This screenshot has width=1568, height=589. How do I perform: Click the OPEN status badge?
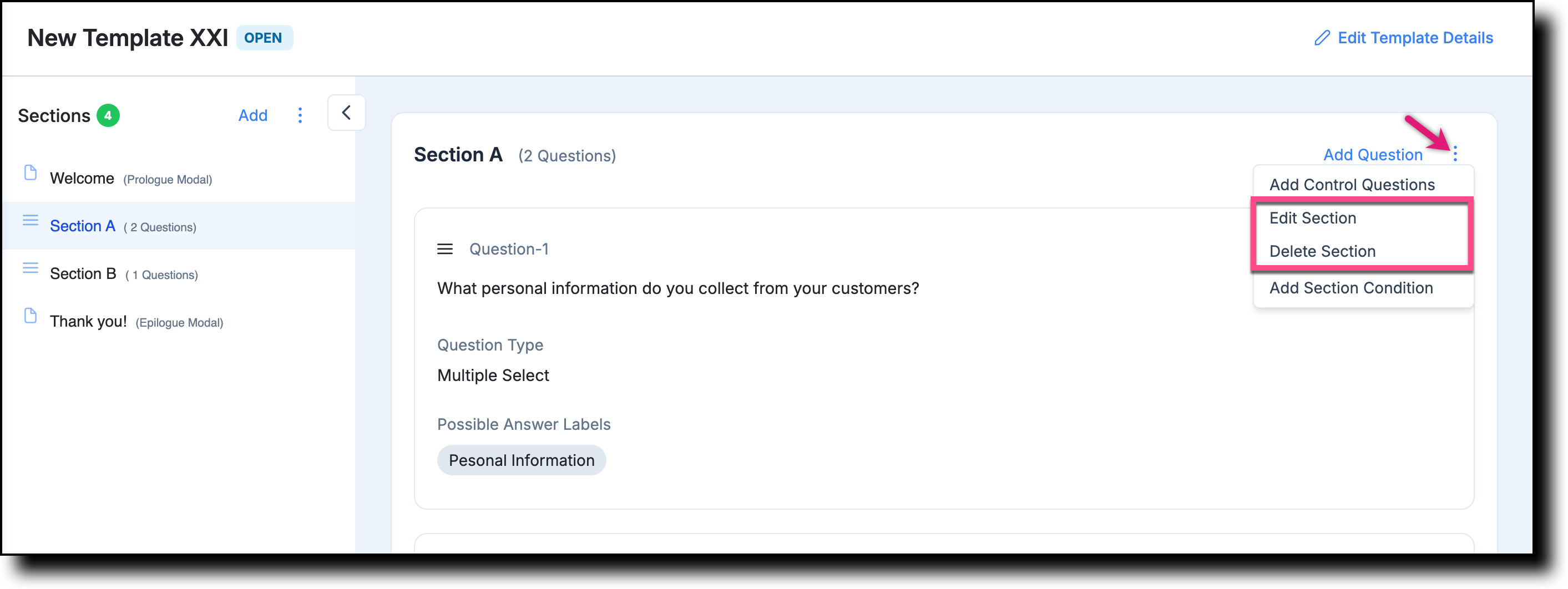[x=264, y=38]
